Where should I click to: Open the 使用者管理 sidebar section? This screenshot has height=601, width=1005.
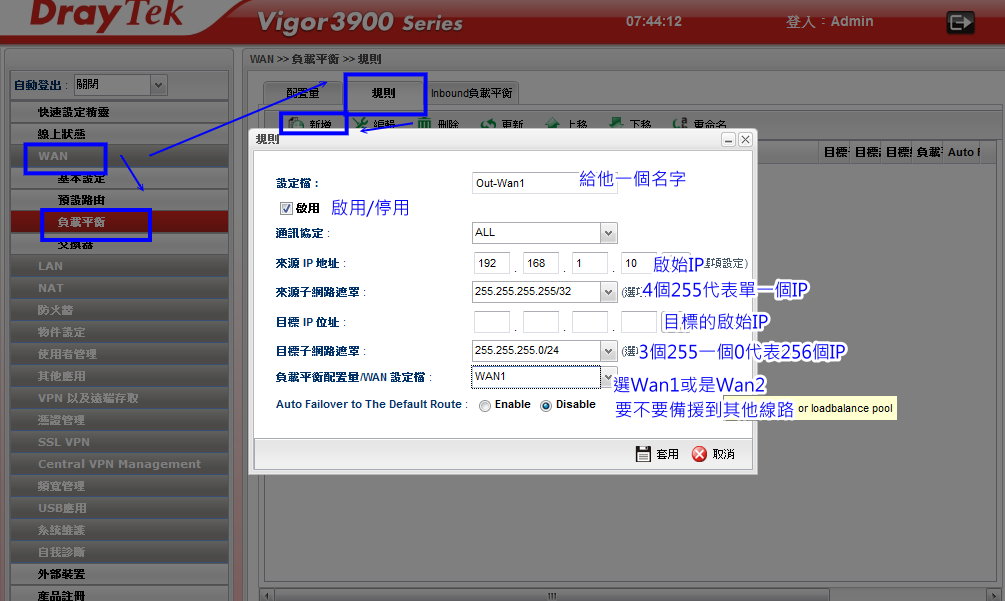119,354
